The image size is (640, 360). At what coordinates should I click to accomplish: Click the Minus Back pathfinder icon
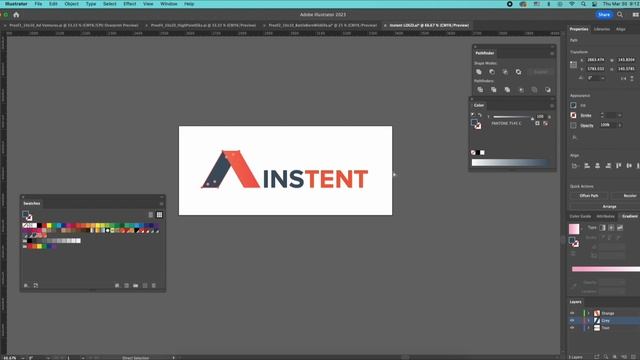click(x=548, y=90)
